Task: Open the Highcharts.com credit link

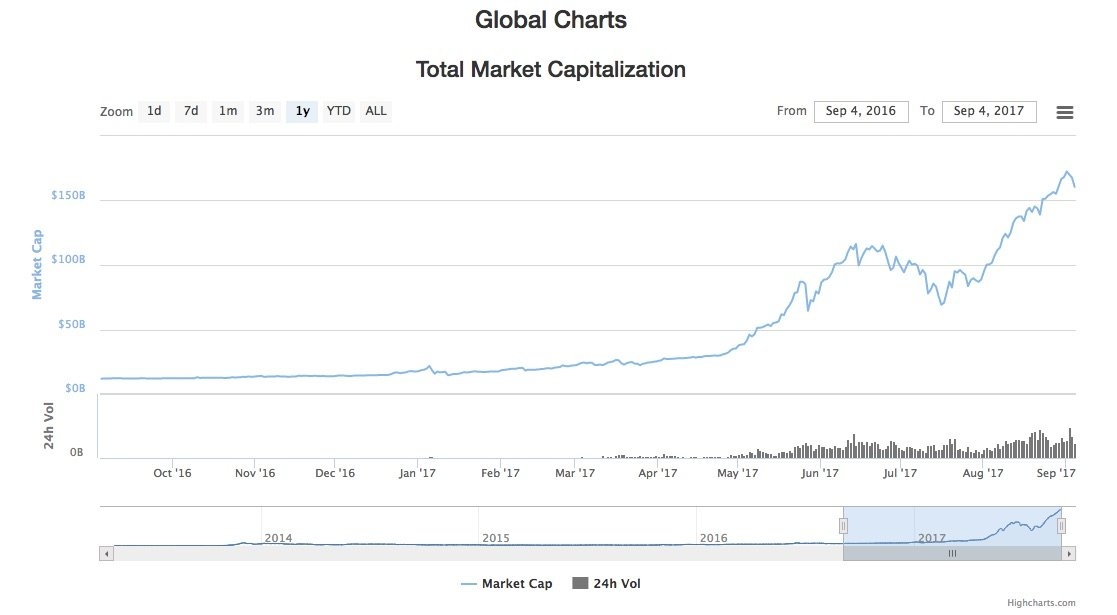Action: pyautogui.click(x=1041, y=603)
